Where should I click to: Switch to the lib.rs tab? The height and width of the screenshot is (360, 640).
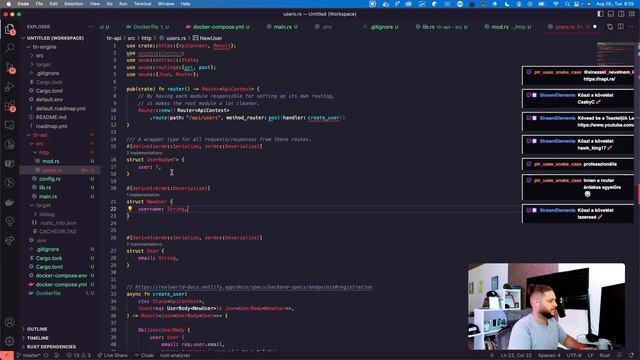point(442,27)
